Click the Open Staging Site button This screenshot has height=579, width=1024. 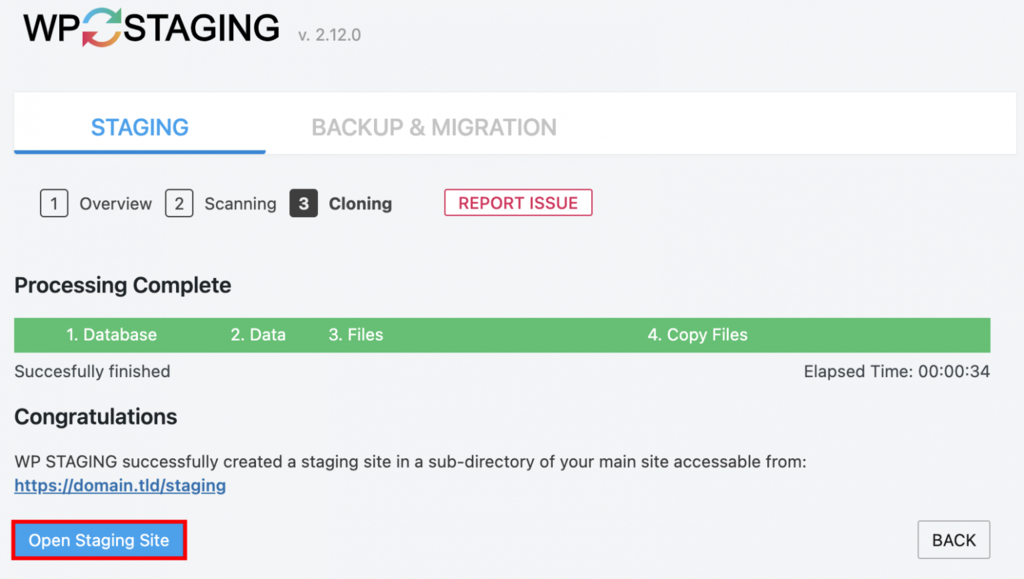click(98, 540)
